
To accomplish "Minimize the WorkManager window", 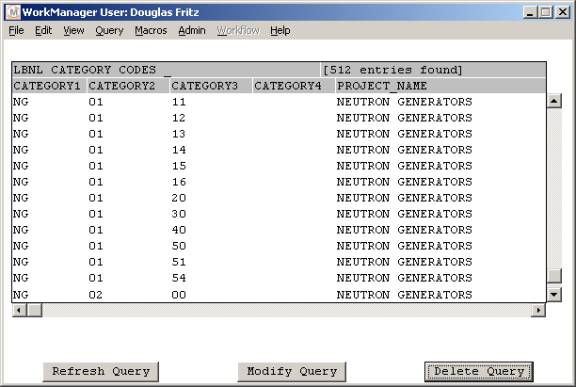I will [530, 12].
